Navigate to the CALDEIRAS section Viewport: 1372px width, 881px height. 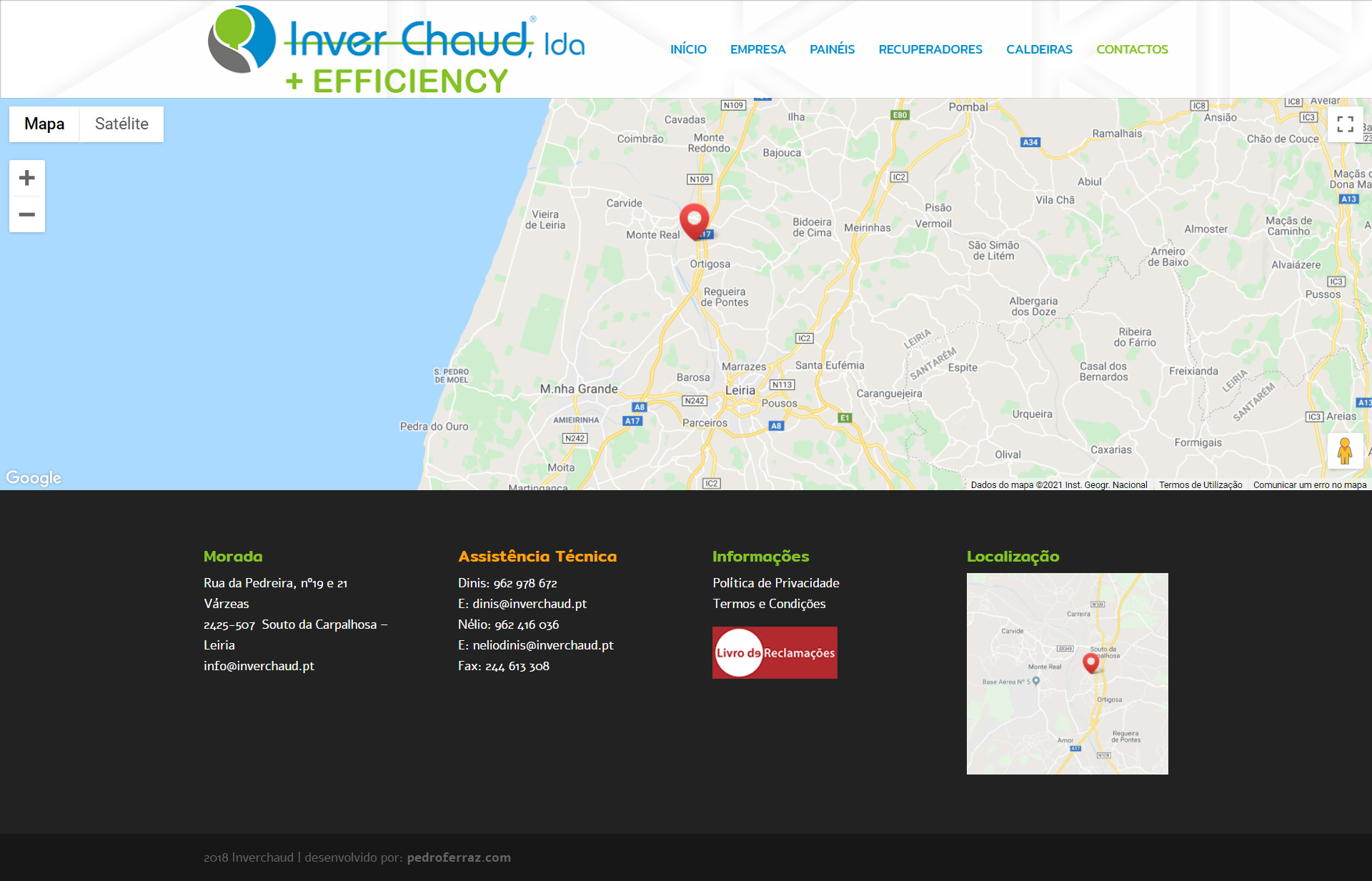pos(1039,49)
